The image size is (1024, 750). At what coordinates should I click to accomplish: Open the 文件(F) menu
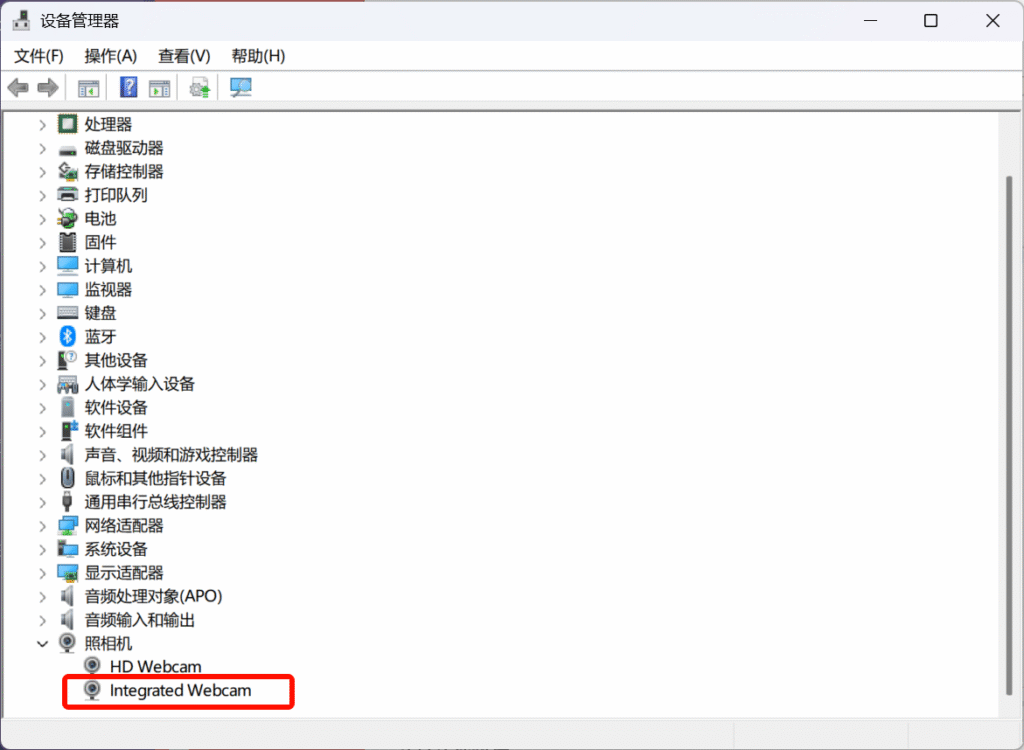(x=39, y=56)
